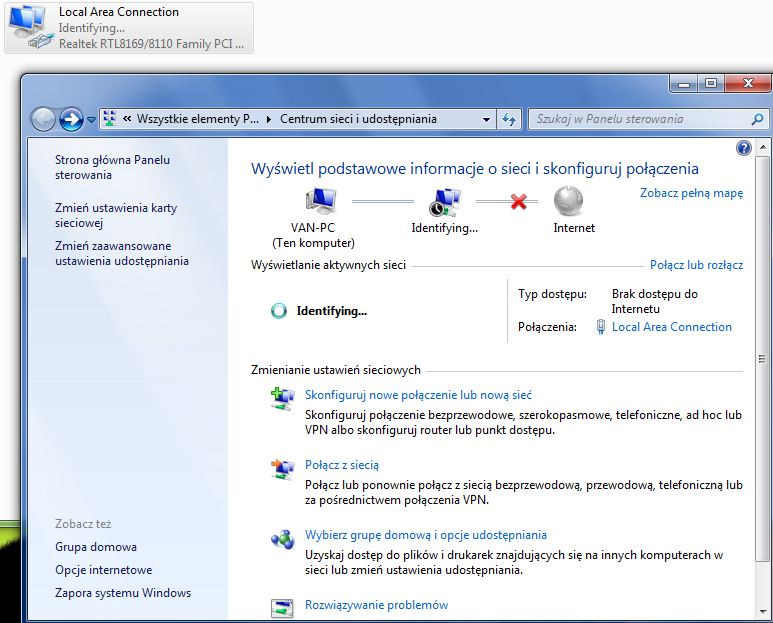Click Wszystkie elementy P... breadcrumb
Viewport: 773px width, 623px height.
[198, 119]
